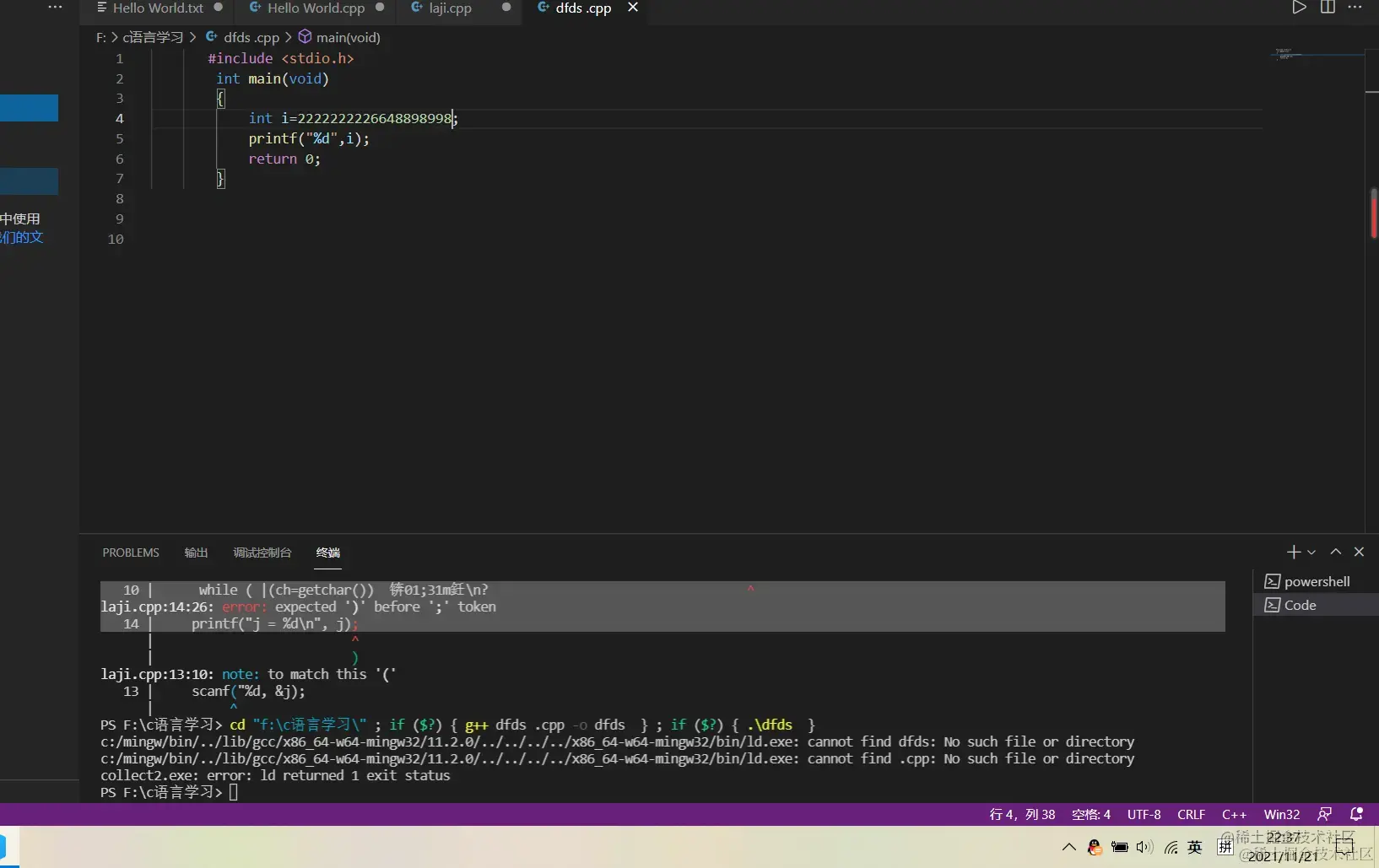Close the dfds .cpp editor tab
The height and width of the screenshot is (868, 1379).
pos(633,8)
